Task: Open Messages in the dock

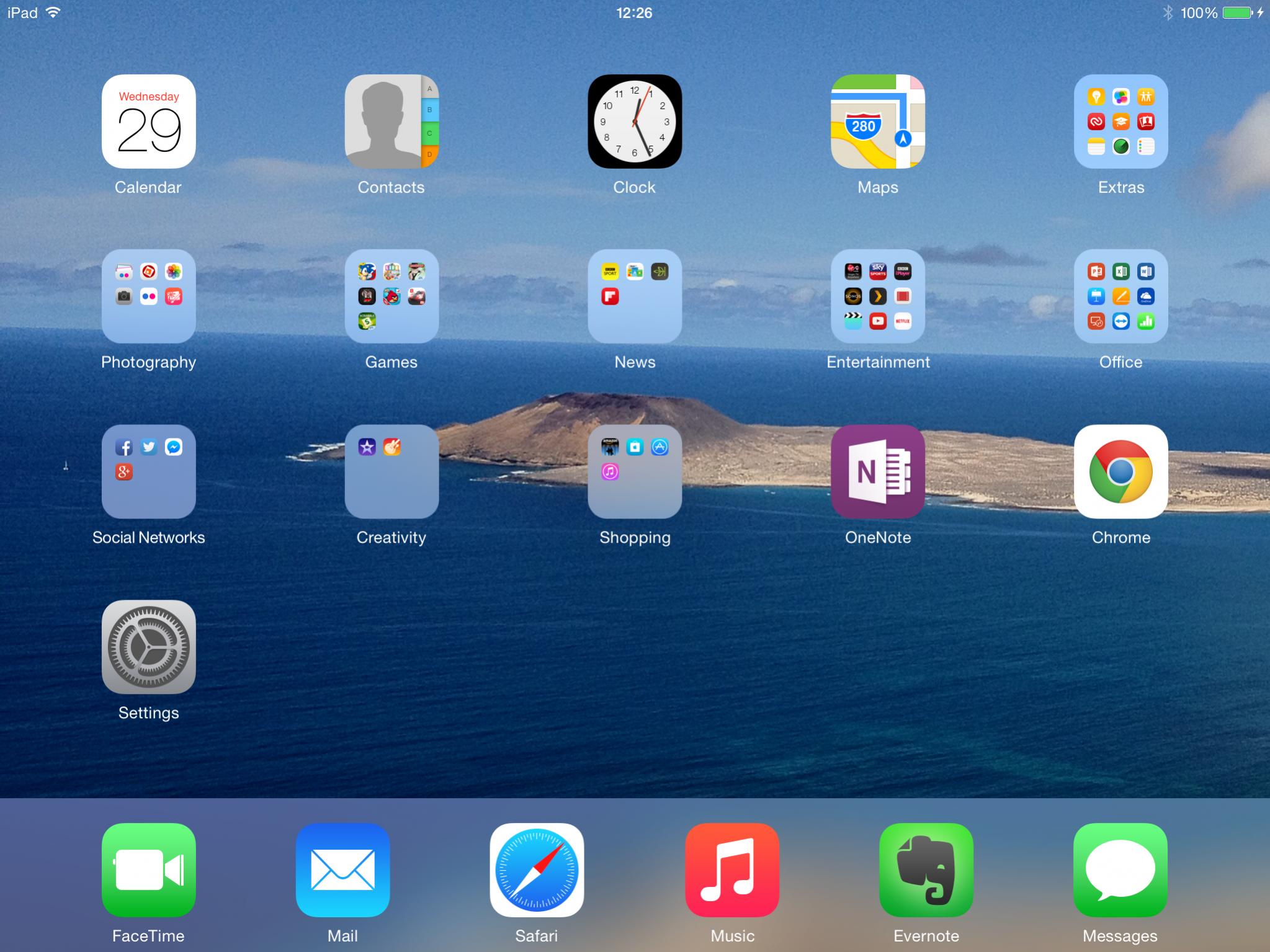Action: pos(1120,870)
